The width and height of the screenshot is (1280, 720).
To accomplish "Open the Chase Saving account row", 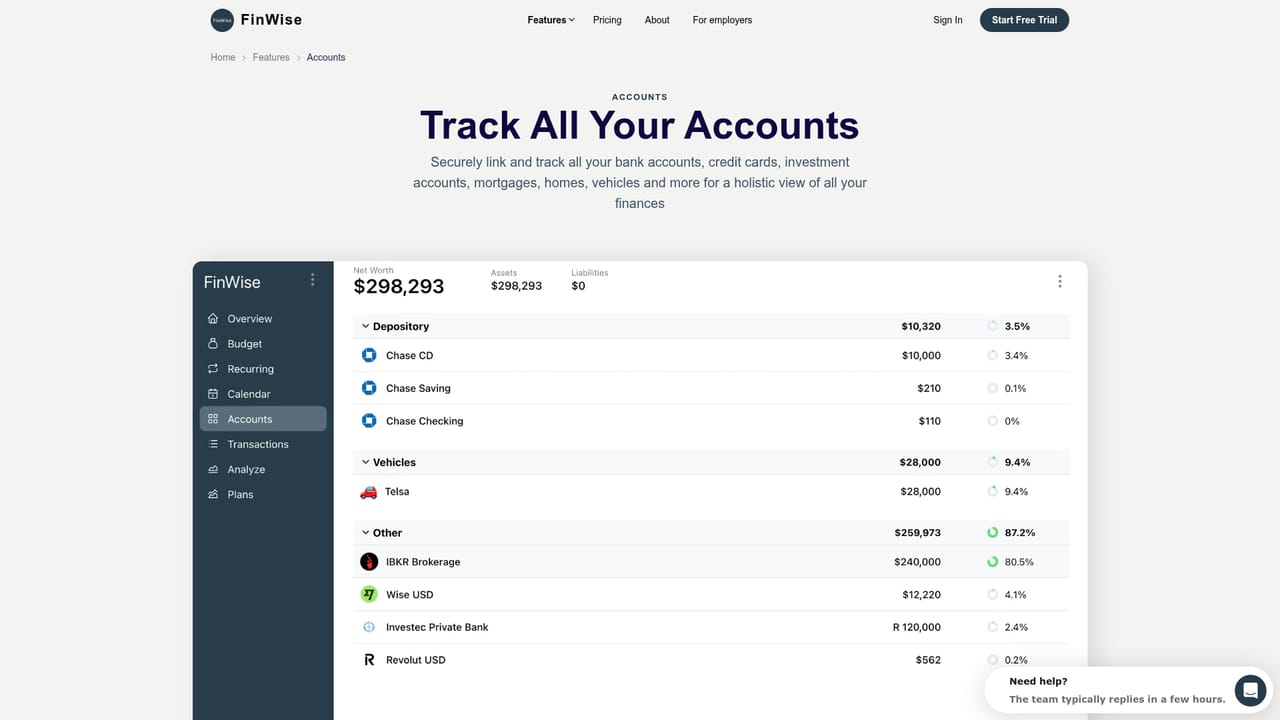I will pyautogui.click(x=711, y=388).
